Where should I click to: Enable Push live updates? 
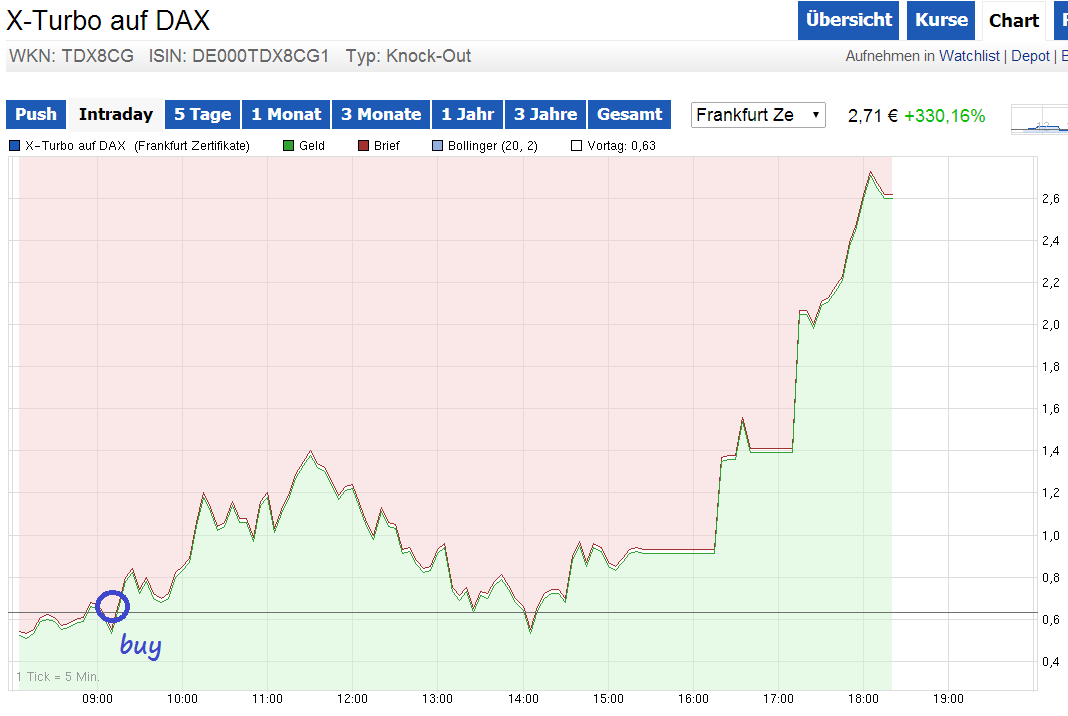click(x=35, y=114)
